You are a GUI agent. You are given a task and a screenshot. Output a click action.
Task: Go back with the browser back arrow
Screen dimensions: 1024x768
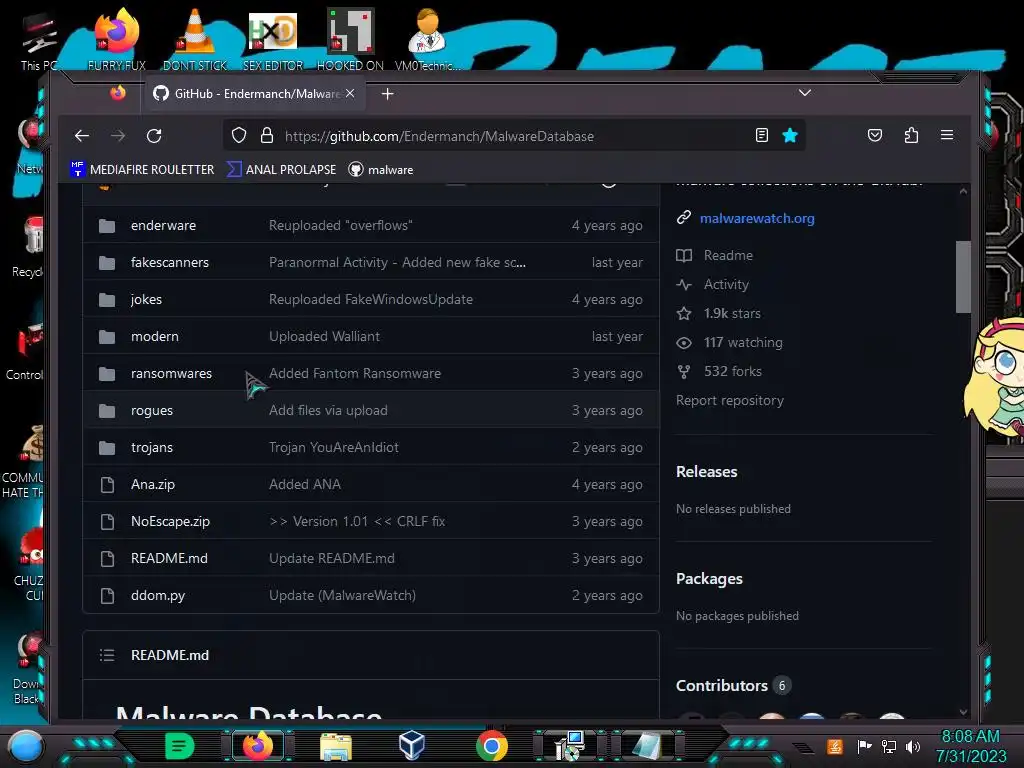tap(82, 136)
